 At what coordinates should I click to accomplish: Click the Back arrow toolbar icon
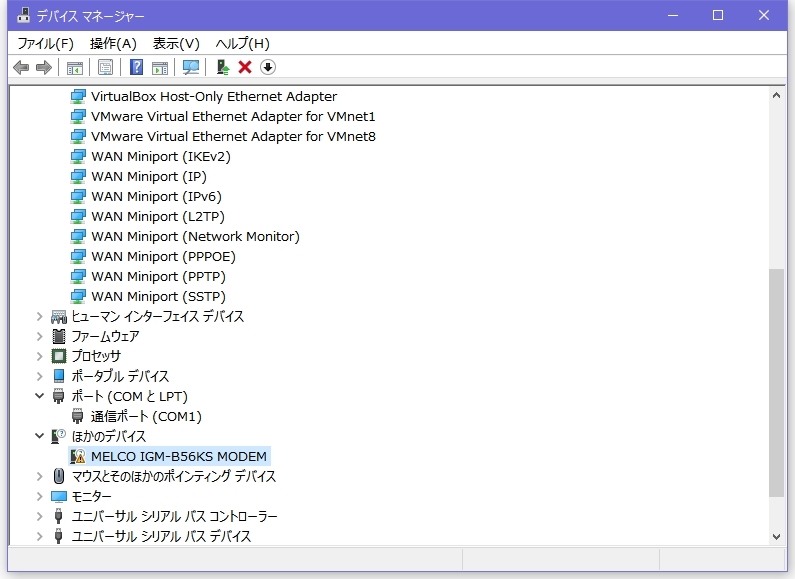pyautogui.click(x=21, y=67)
